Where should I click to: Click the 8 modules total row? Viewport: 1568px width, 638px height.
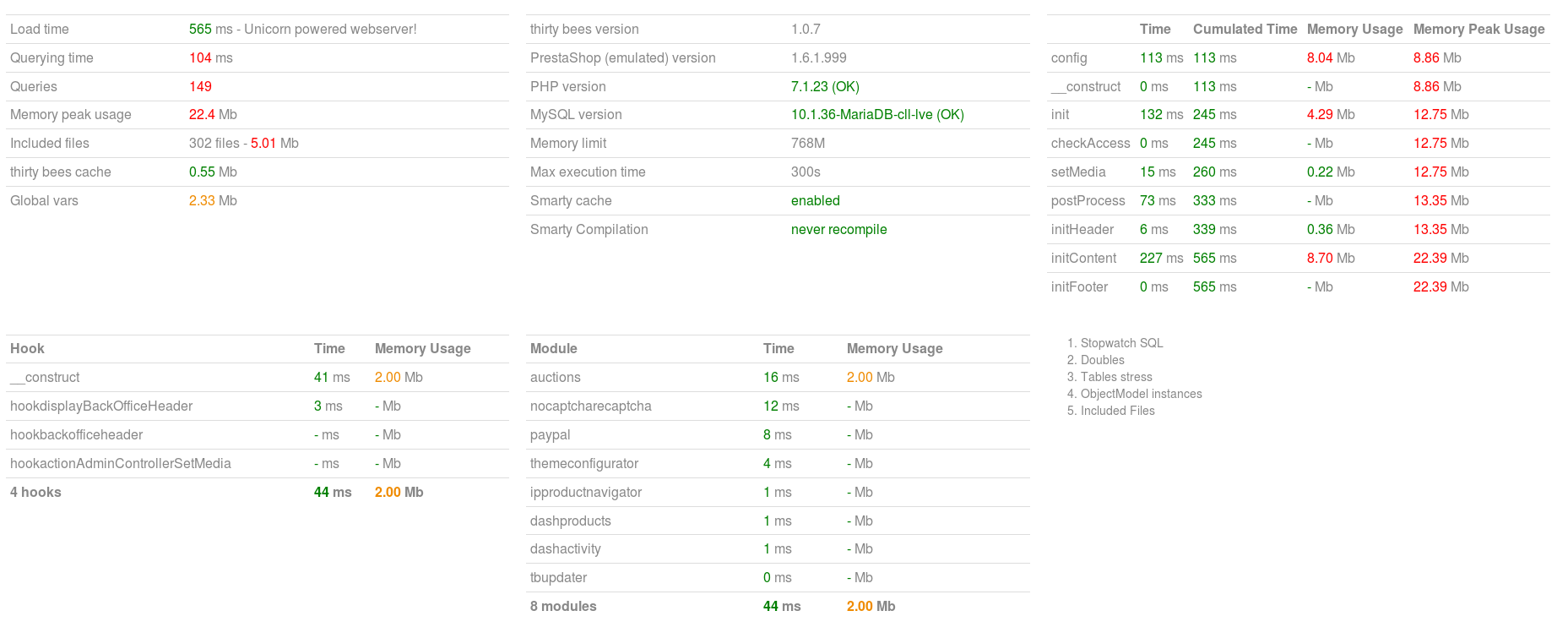[x=563, y=607]
